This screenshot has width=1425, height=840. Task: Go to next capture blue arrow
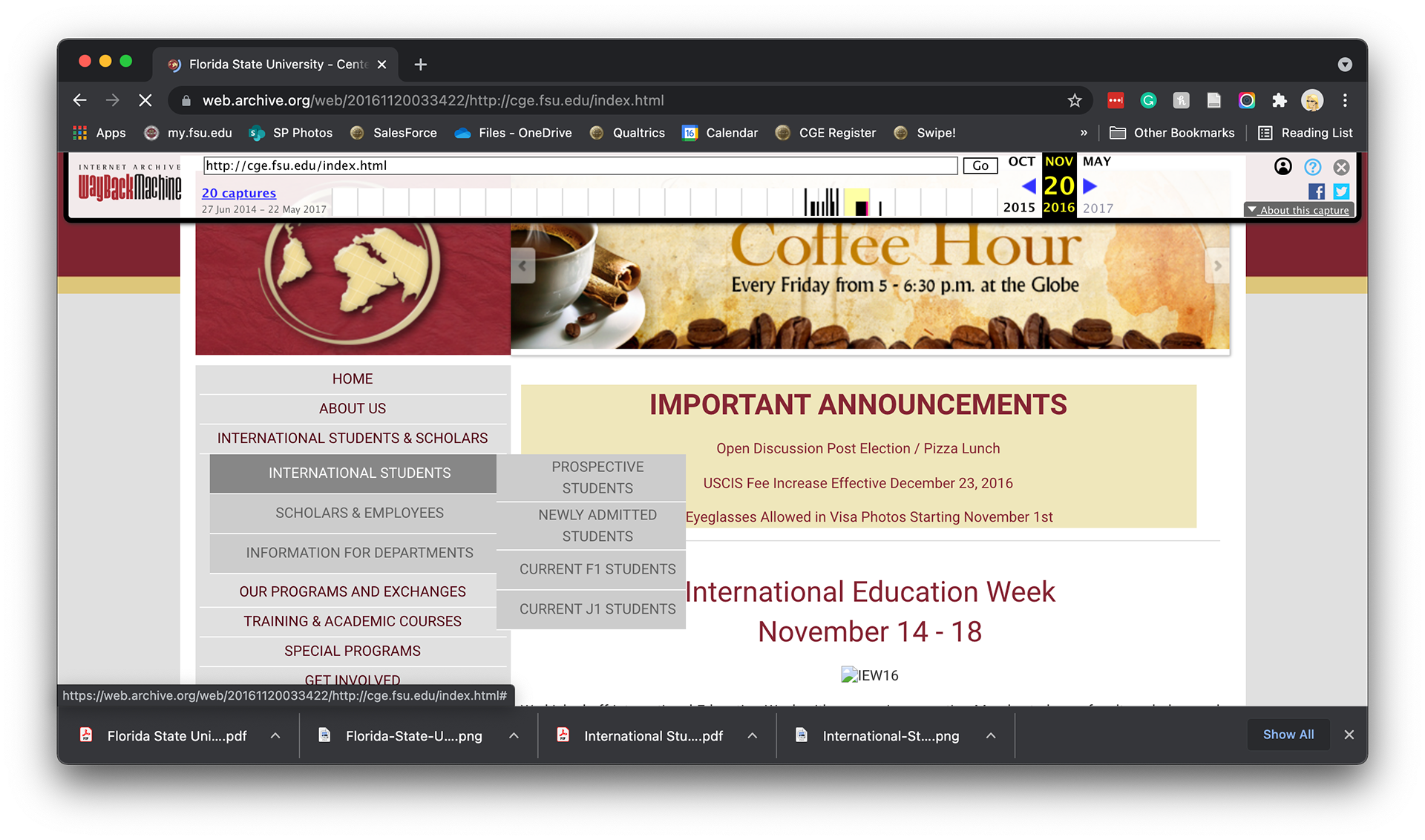point(1090,186)
